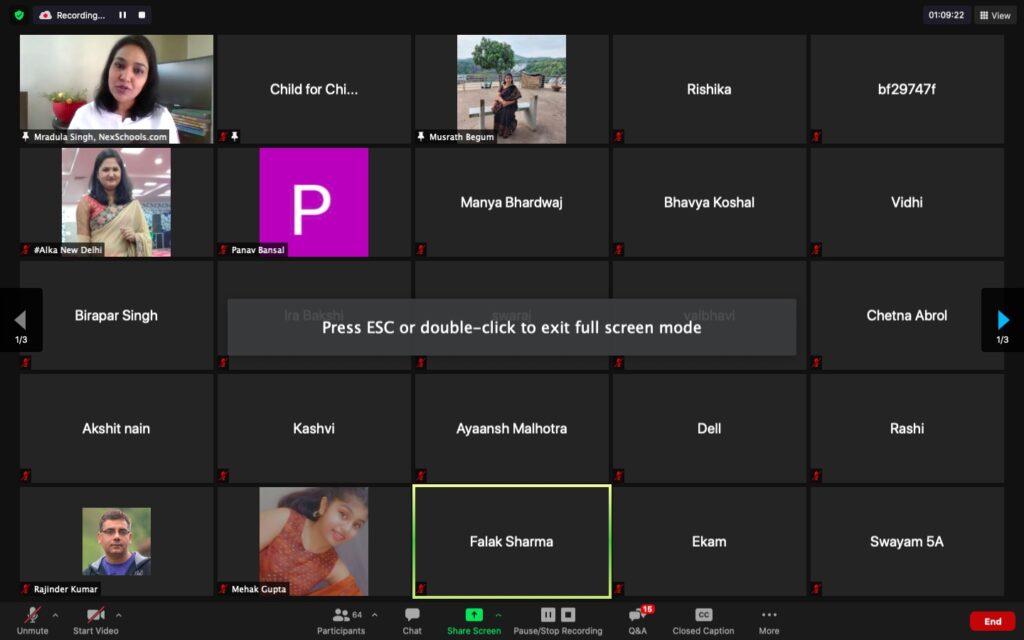Select Mradula Singh's video tile
The width and height of the screenshot is (1024, 640).
coord(116,89)
